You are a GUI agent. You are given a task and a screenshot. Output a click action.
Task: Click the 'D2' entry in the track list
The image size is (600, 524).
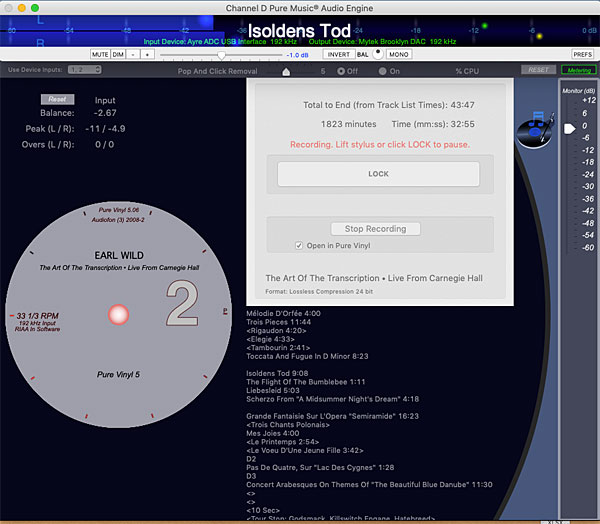pyautogui.click(x=251, y=459)
